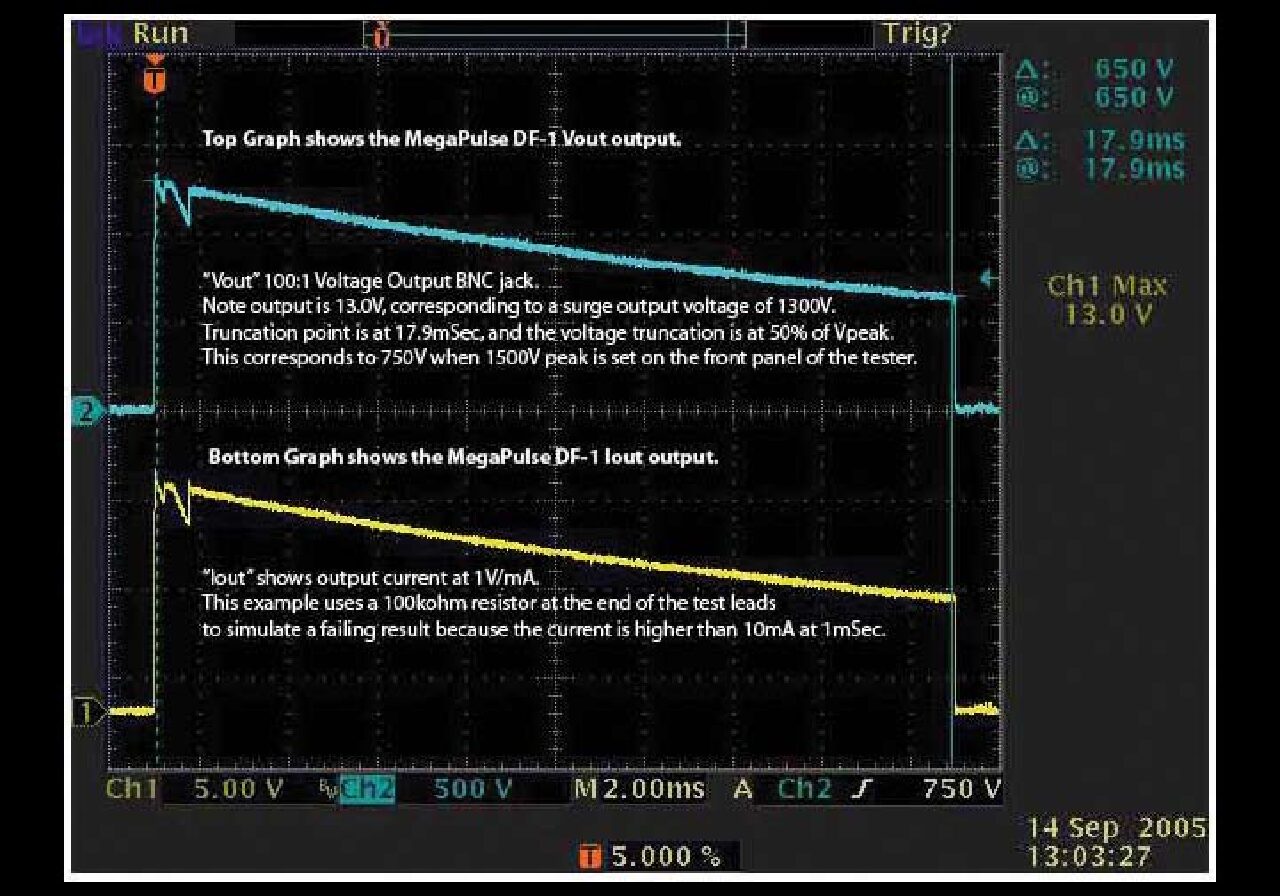Click the channel 2 ground reference marker
The image size is (1280, 896).
[88, 410]
